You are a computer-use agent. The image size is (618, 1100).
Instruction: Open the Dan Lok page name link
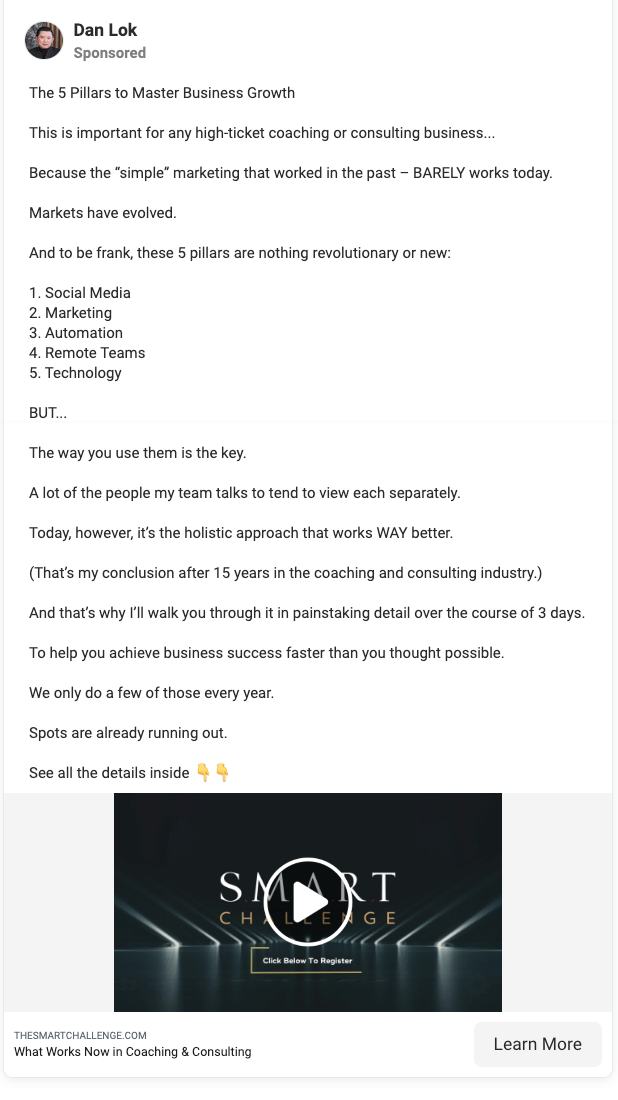tap(105, 31)
